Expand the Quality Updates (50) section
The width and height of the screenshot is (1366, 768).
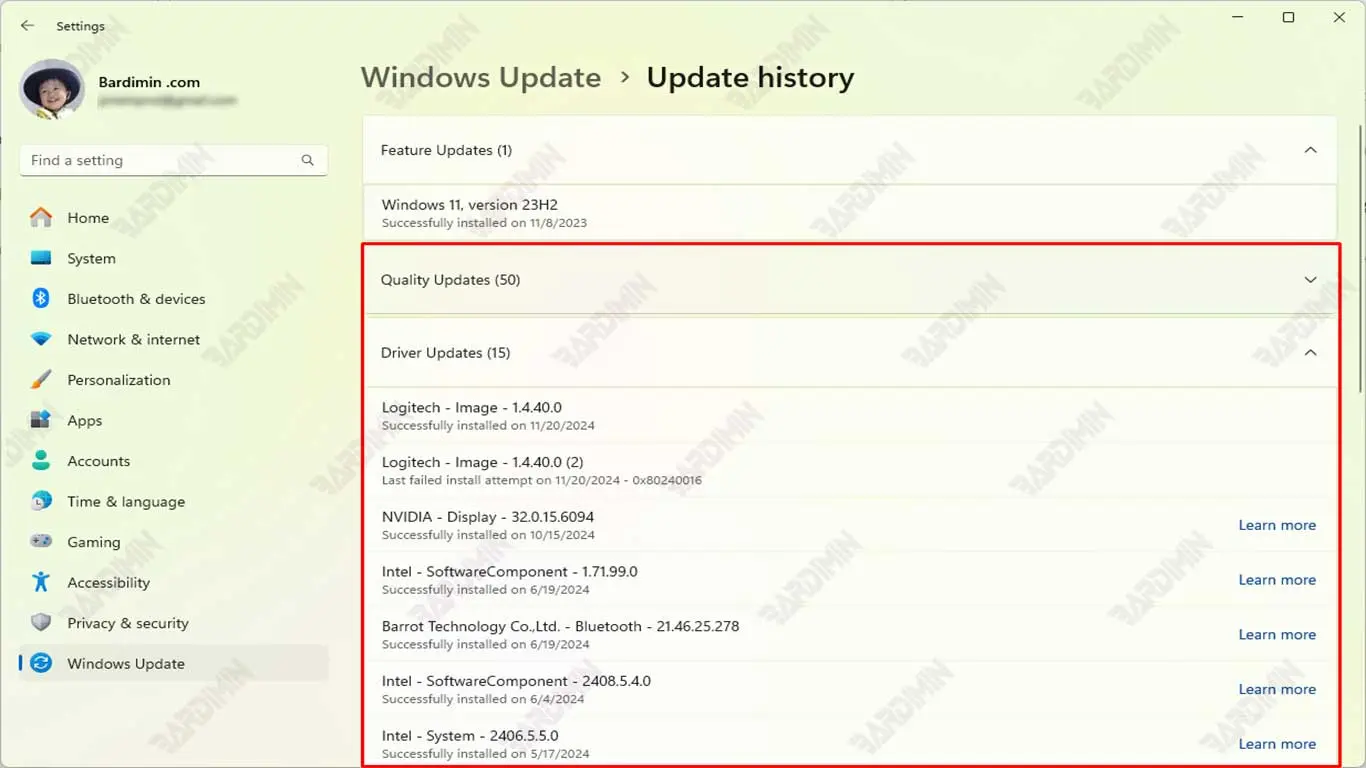pos(1310,280)
